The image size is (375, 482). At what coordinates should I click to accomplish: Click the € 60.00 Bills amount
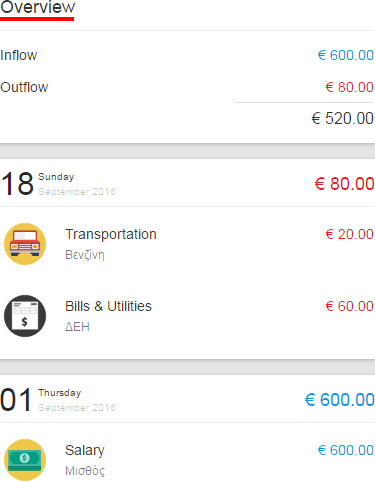(x=349, y=306)
